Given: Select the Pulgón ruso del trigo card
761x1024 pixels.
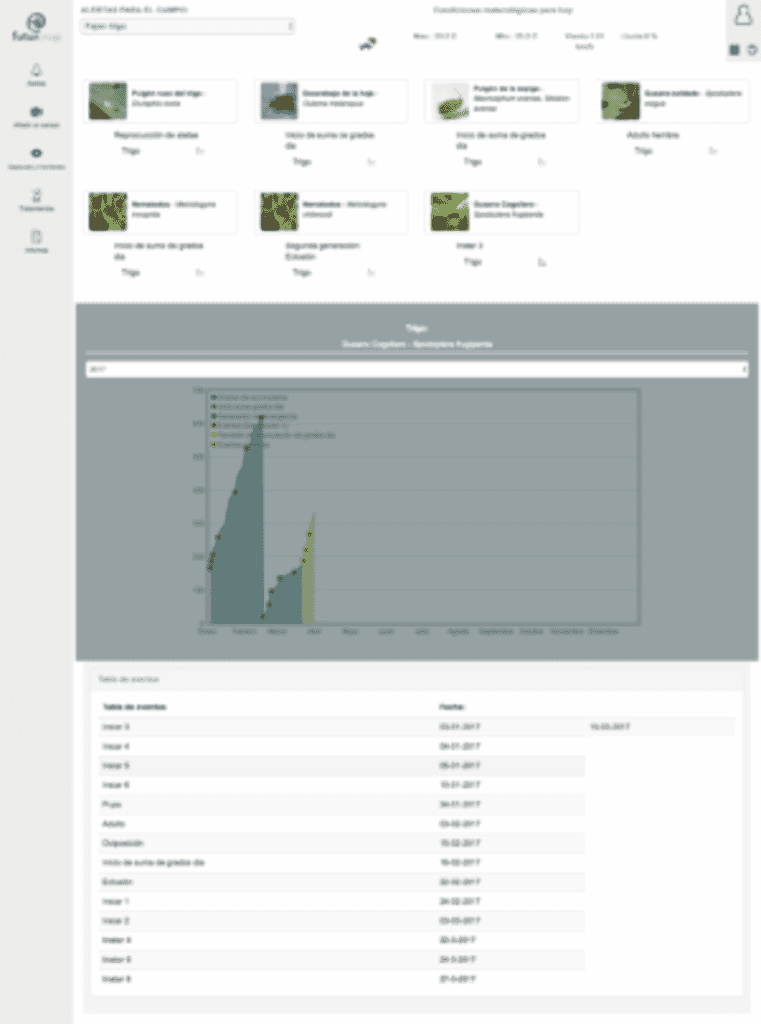Looking at the screenshot, I should [161, 101].
